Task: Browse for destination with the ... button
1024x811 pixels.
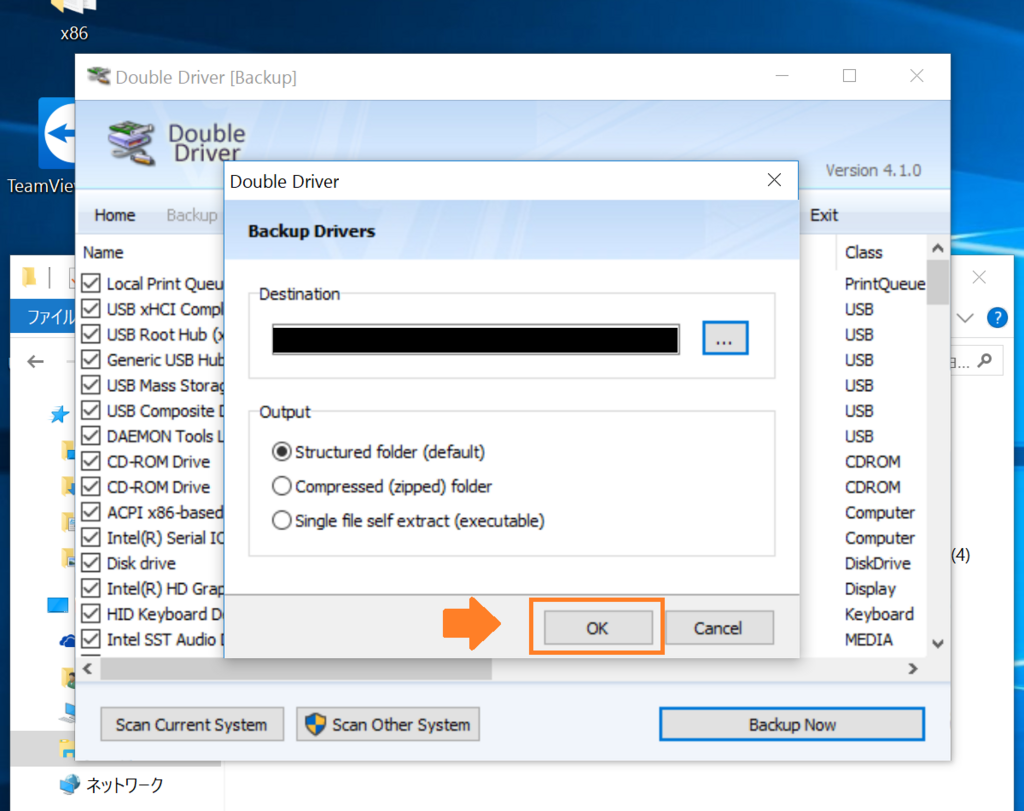Action: coord(725,338)
